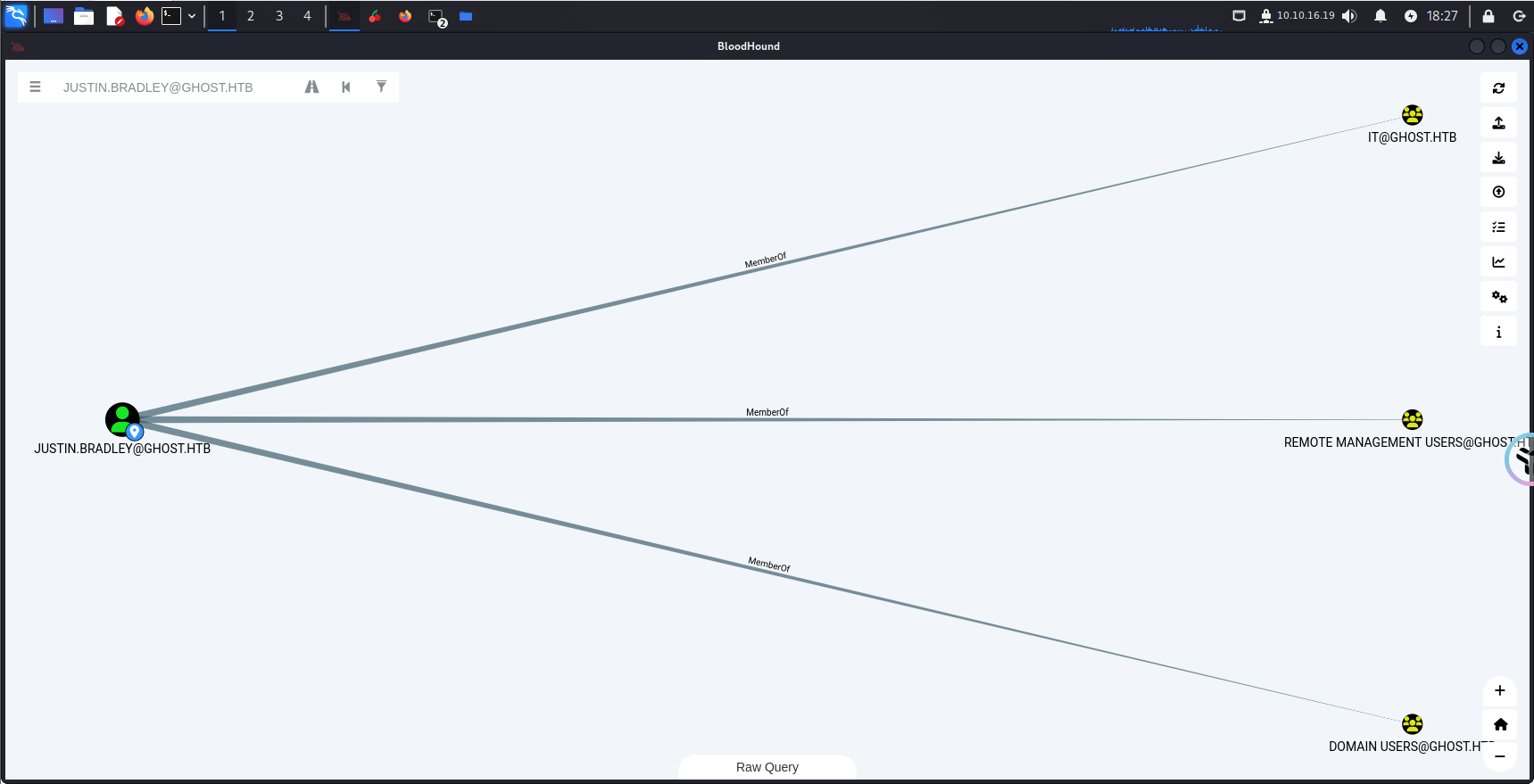Switch to workspace 3 in taskbar

coord(279,16)
